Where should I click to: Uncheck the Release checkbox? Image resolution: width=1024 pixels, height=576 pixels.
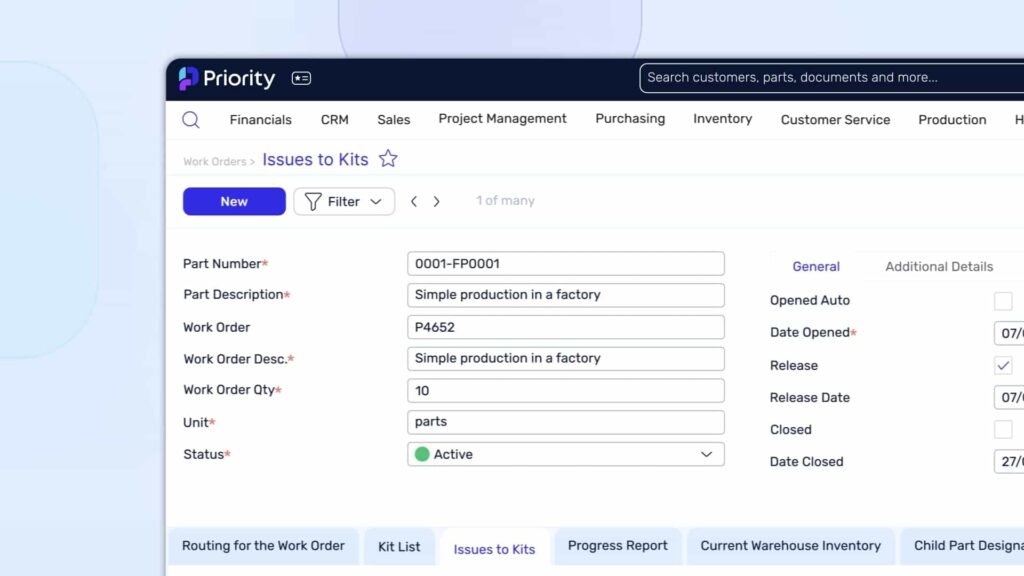pyautogui.click(x=1003, y=365)
